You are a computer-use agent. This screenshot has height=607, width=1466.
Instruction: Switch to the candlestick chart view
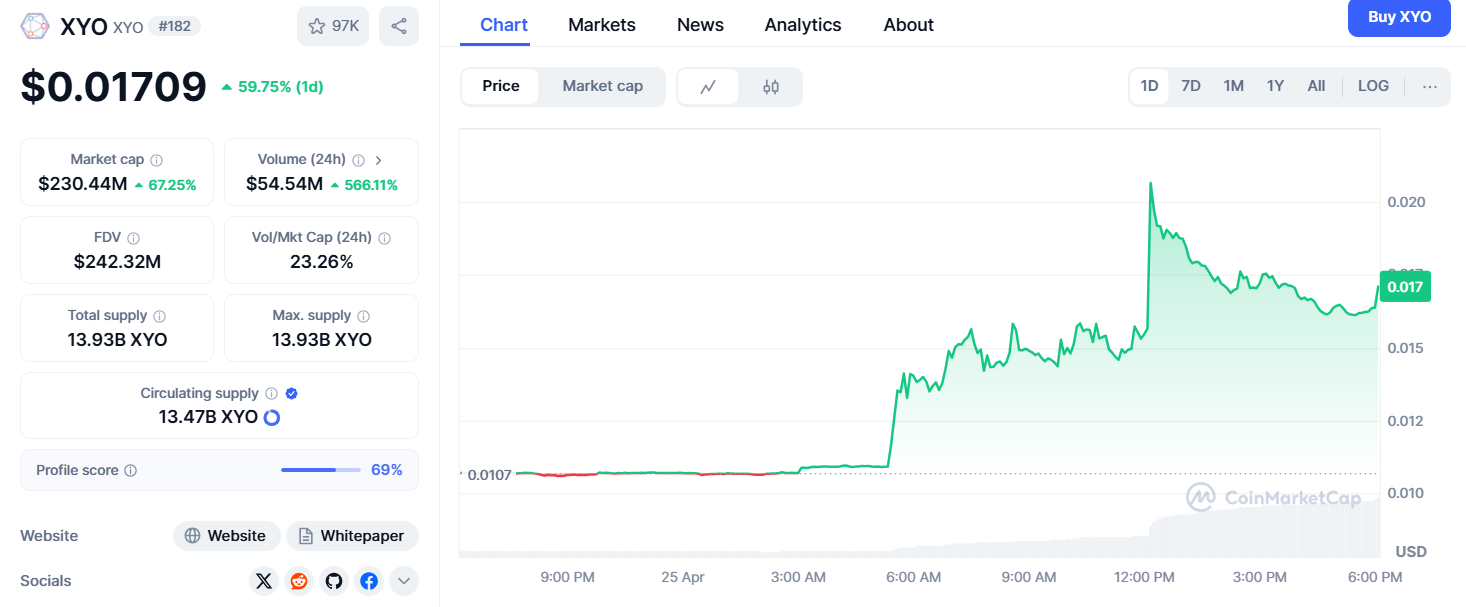pyautogui.click(x=771, y=87)
